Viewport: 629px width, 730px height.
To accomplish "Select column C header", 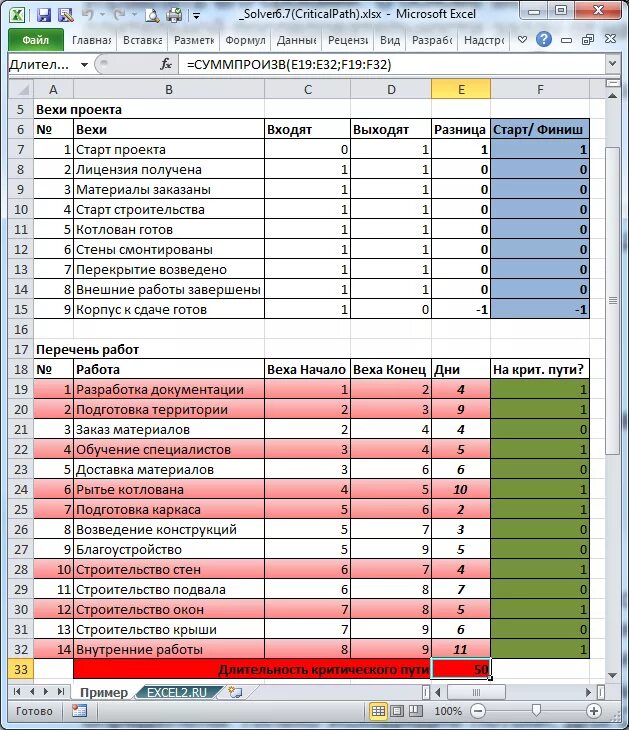I will (x=307, y=89).
